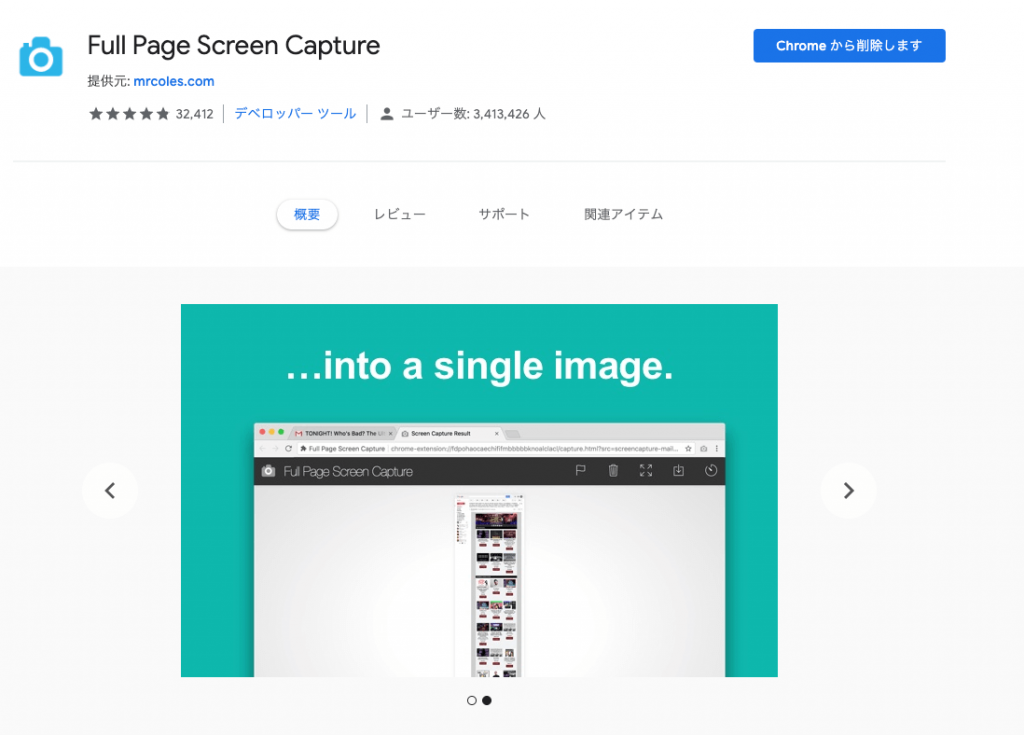The height and width of the screenshot is (735, 1024).
Task: Click the history clock icon in the screenshot
Action: pos(711,470)
